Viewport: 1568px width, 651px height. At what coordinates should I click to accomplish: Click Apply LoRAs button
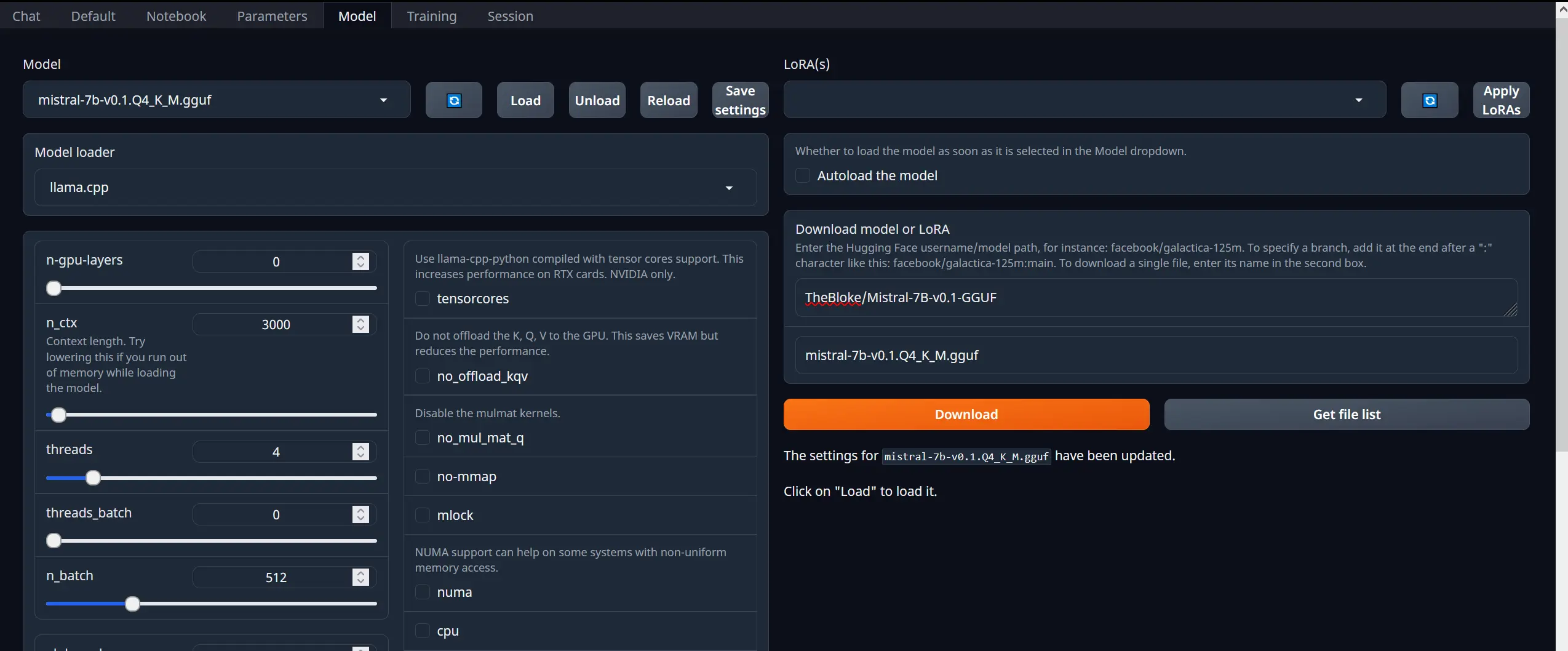tap(1501, 100)
